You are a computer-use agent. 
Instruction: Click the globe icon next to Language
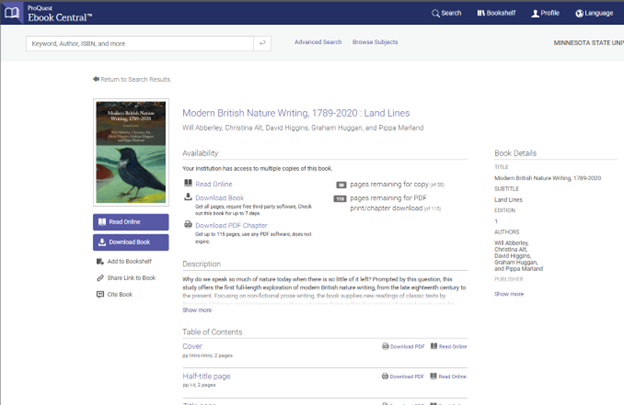[579, 14]
